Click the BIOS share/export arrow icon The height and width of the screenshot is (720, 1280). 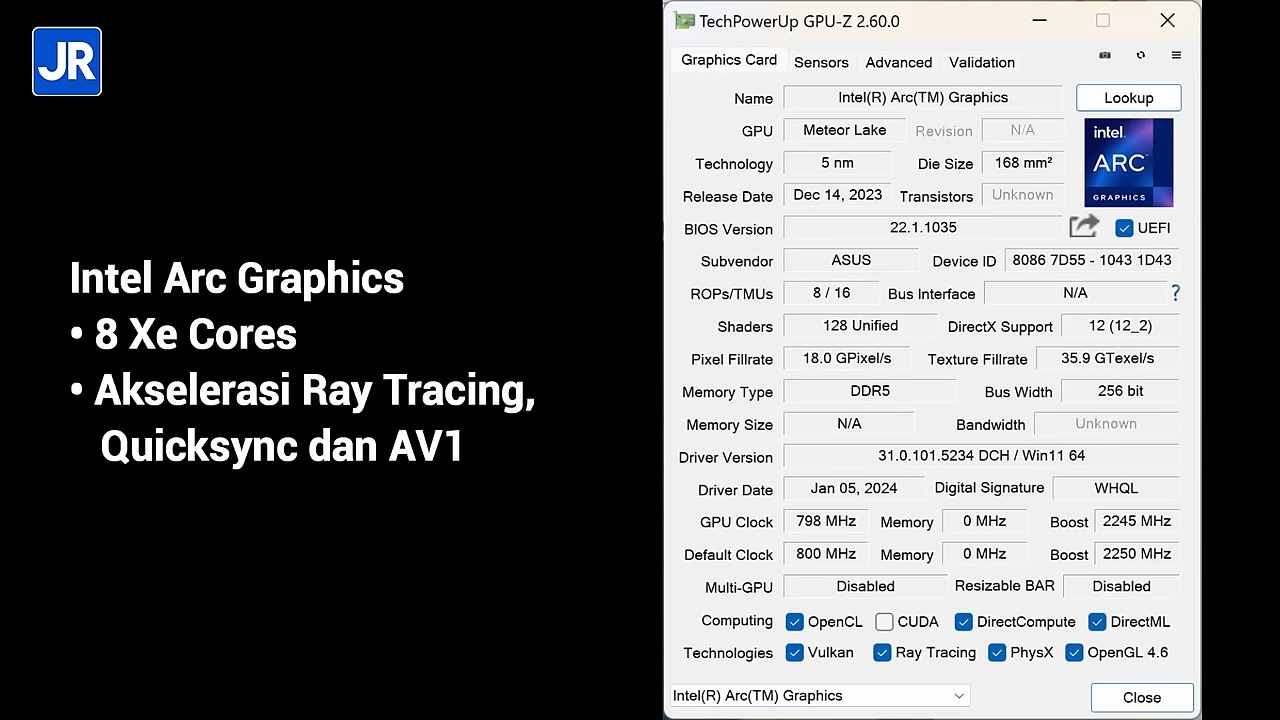[1084, 227]
